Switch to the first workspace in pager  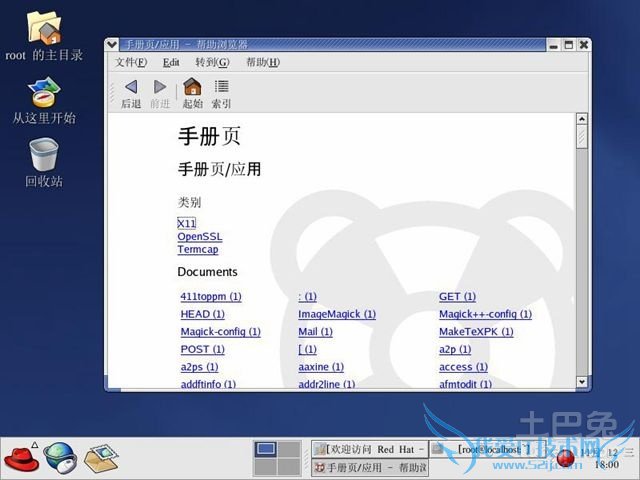265,449
